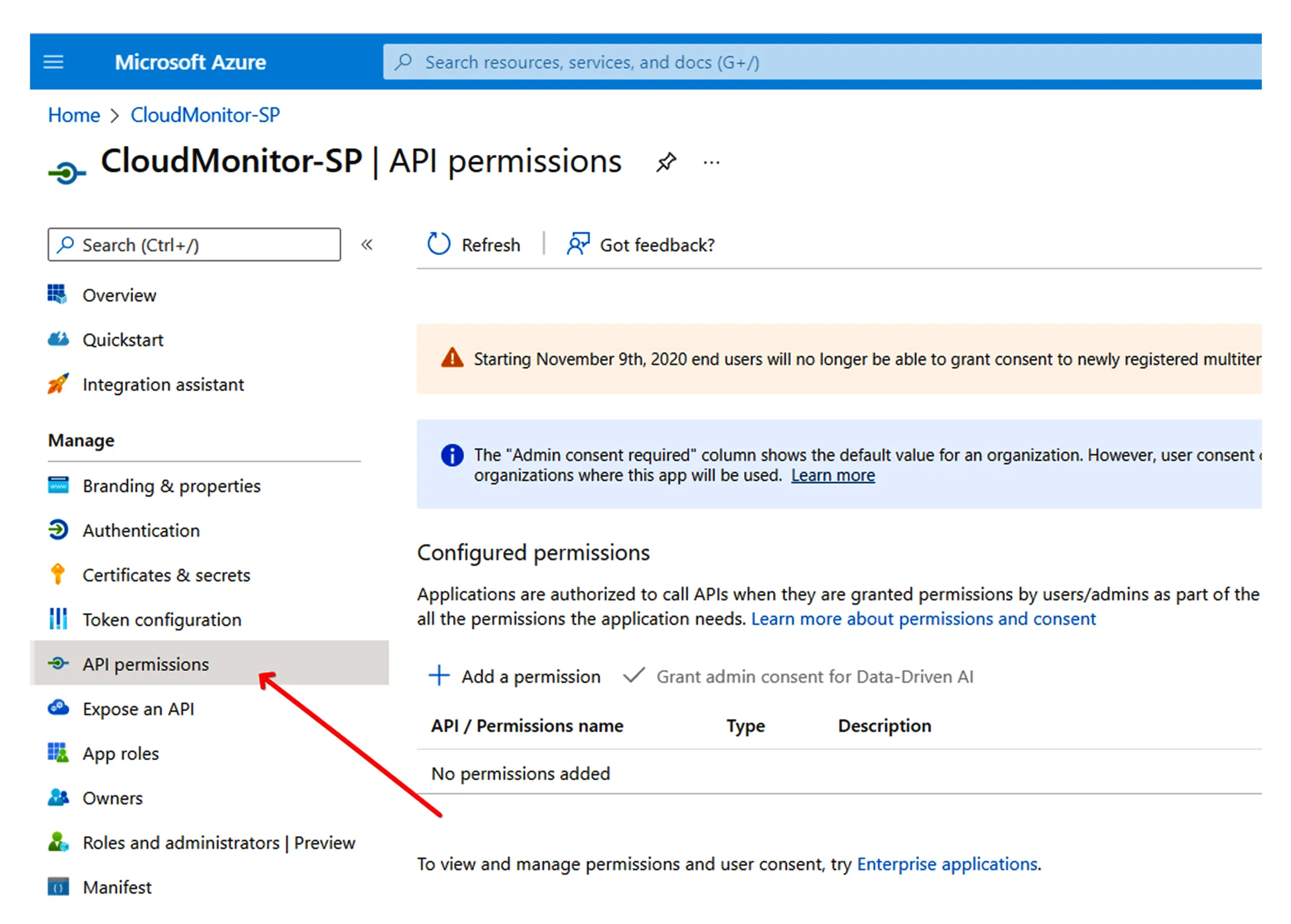1291x924 pixels.
Task: Click the Owners people icon
Action: click(58, 797)
